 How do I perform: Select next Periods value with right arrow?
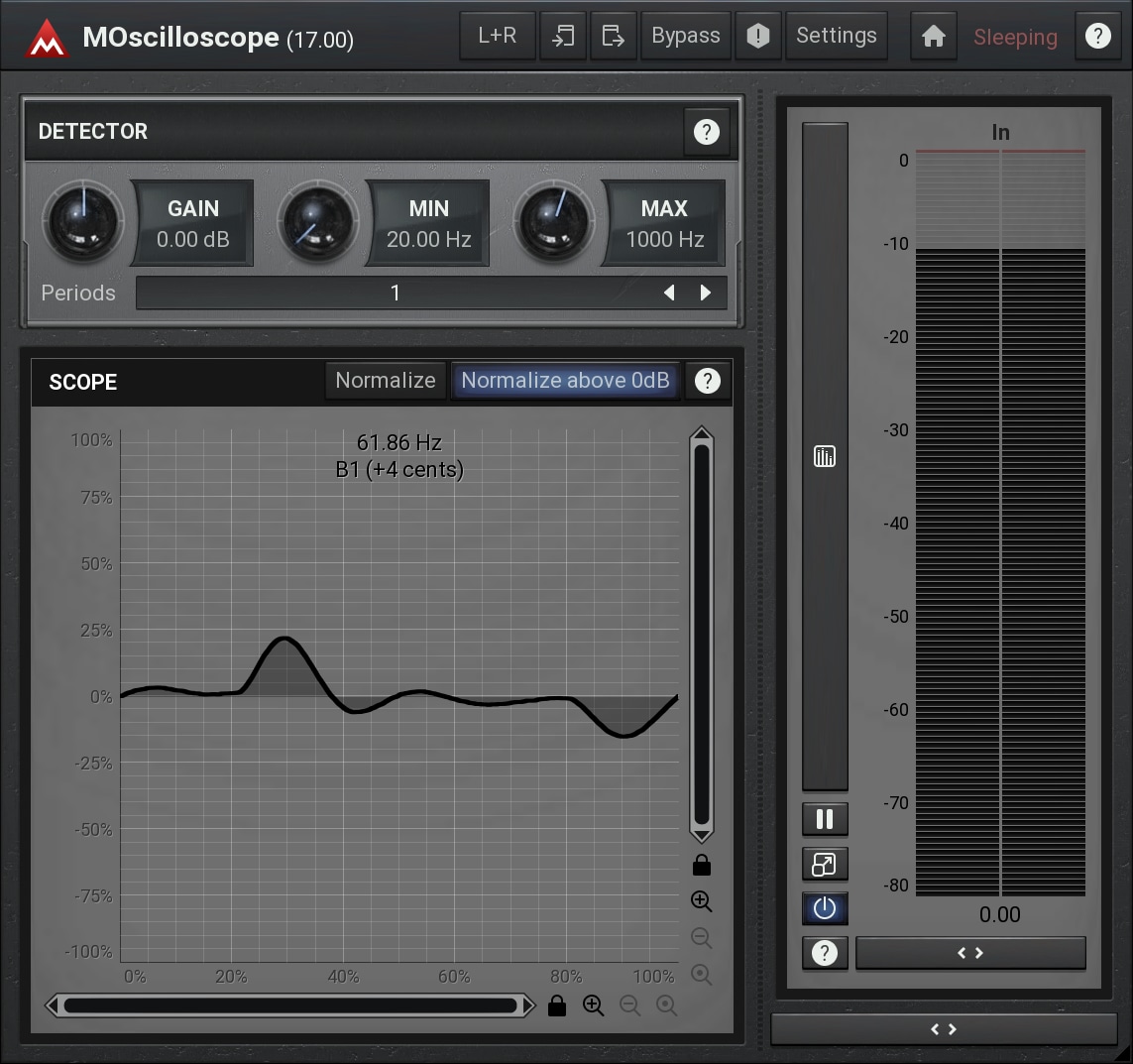click(x=706, y=293)
